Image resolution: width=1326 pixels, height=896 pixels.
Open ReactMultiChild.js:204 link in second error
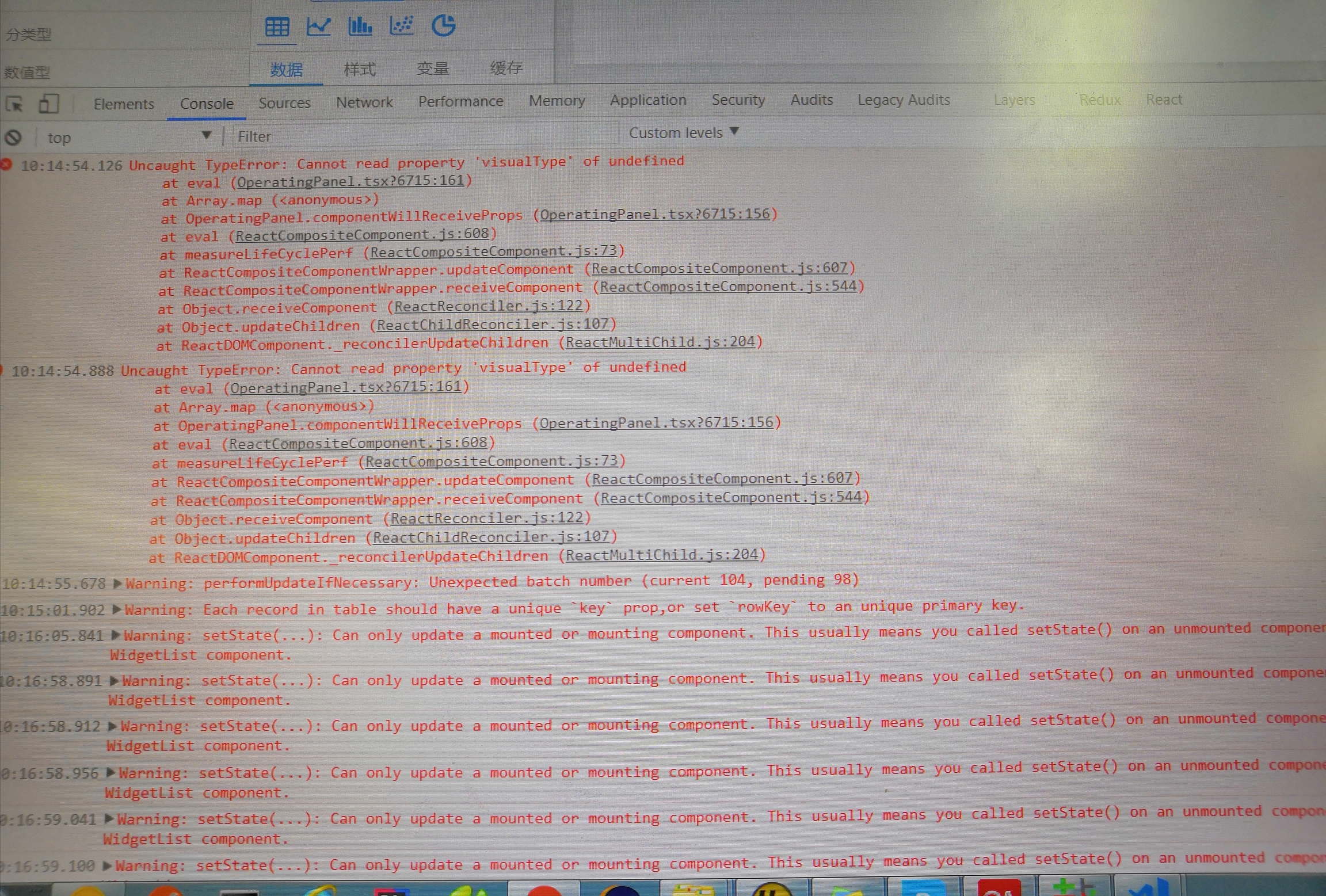click(662, 555)
